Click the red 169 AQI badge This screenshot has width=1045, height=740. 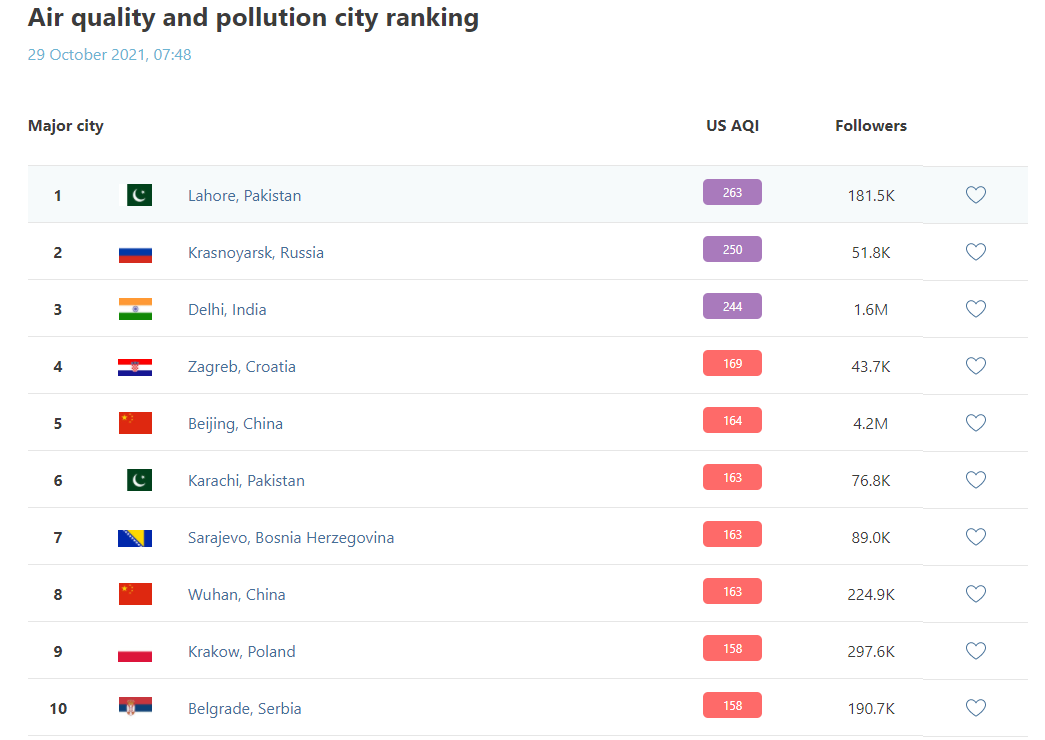(732, 363)
